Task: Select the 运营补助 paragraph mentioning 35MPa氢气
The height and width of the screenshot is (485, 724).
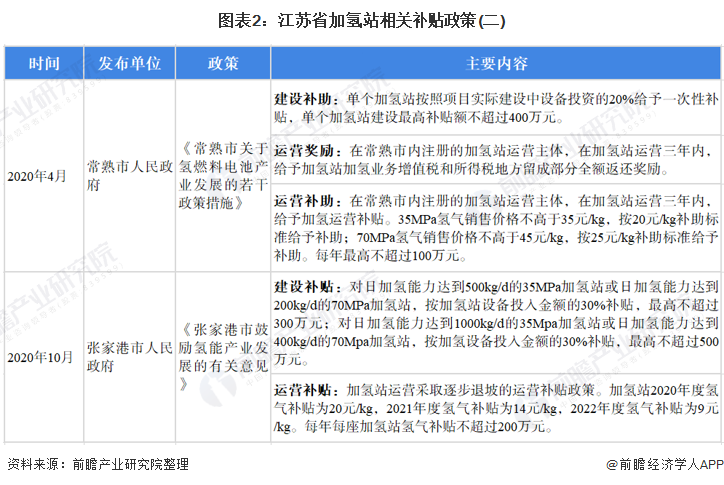Action: [496, 227]
